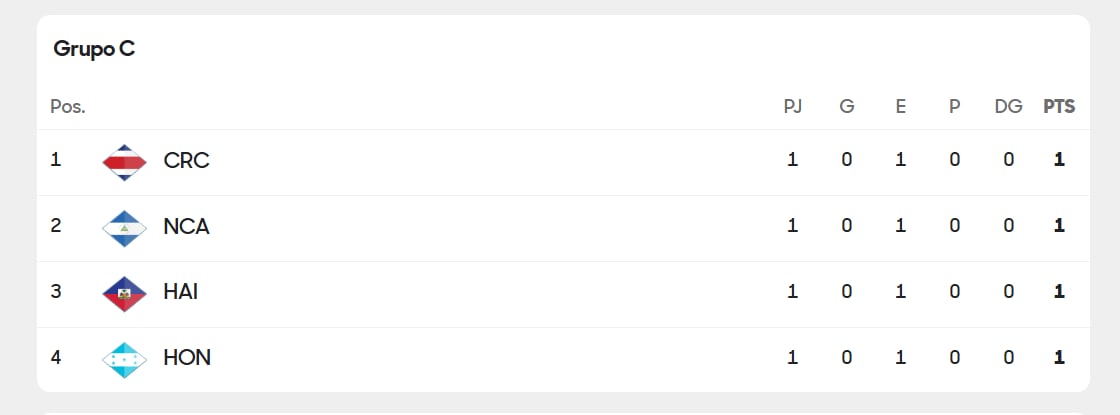Click the Nicaragua flag icon
Screen dimensions: 1120x415
click(125, 227)
